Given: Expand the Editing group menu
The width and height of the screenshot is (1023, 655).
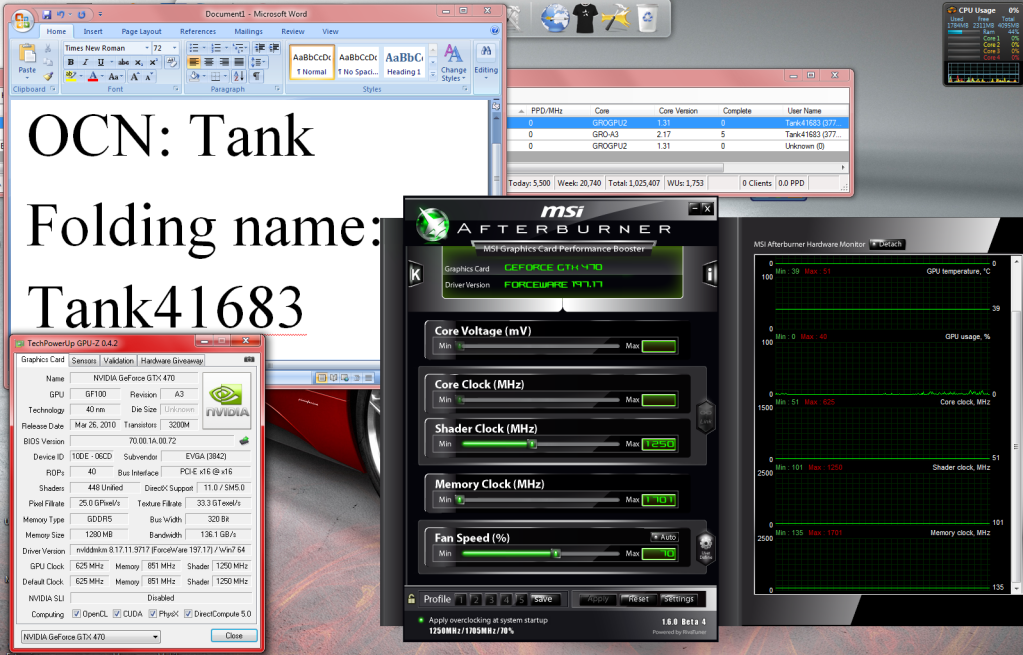Looking at the screenshot, I should [x=486, y=63].
